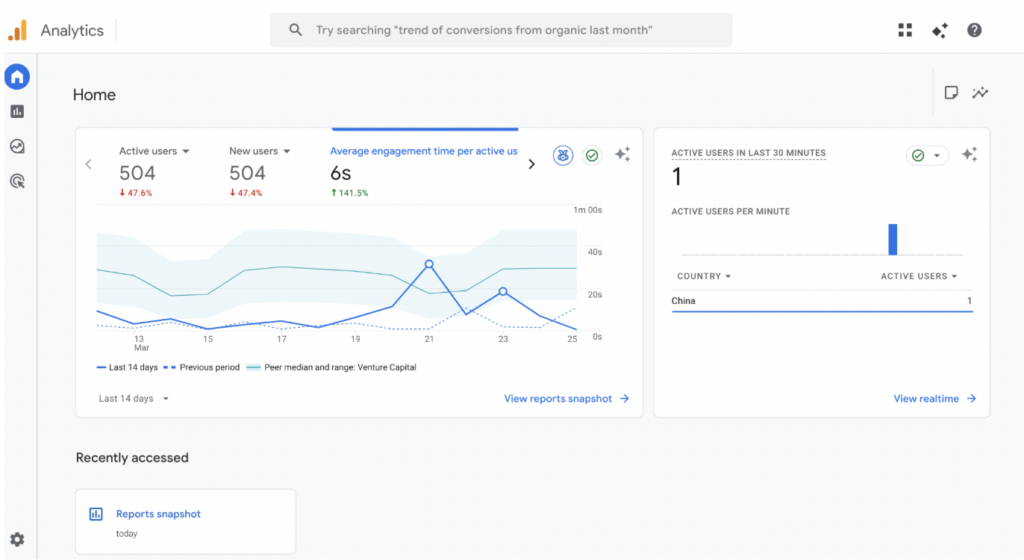Click the note icon beside Home title
This screenshot has width=1024, height=560.
point(951,93)
